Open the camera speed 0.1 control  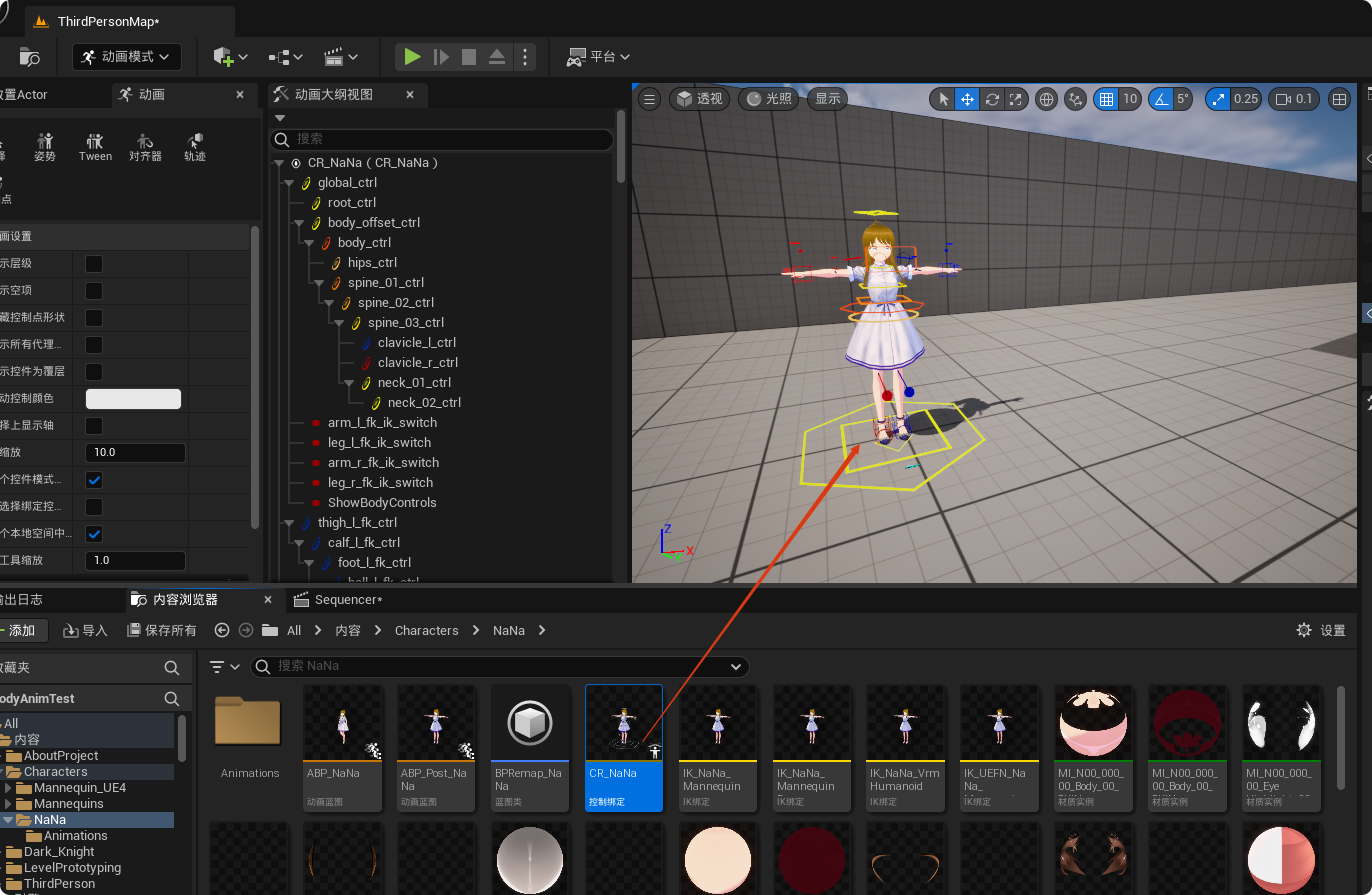pos(1294,99)
